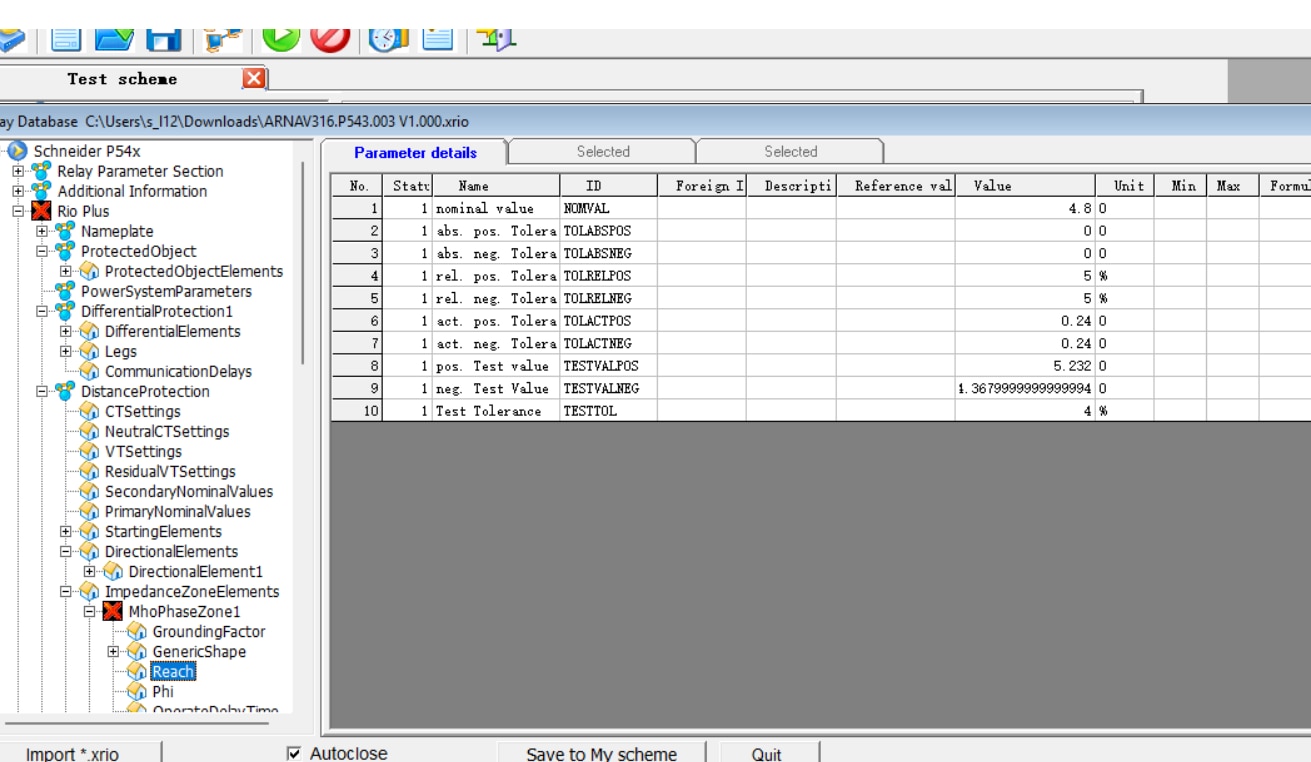Screen dimensions: 1311x762
Task: Select the Test scheme tab
Action: click(x=122, y=78)
